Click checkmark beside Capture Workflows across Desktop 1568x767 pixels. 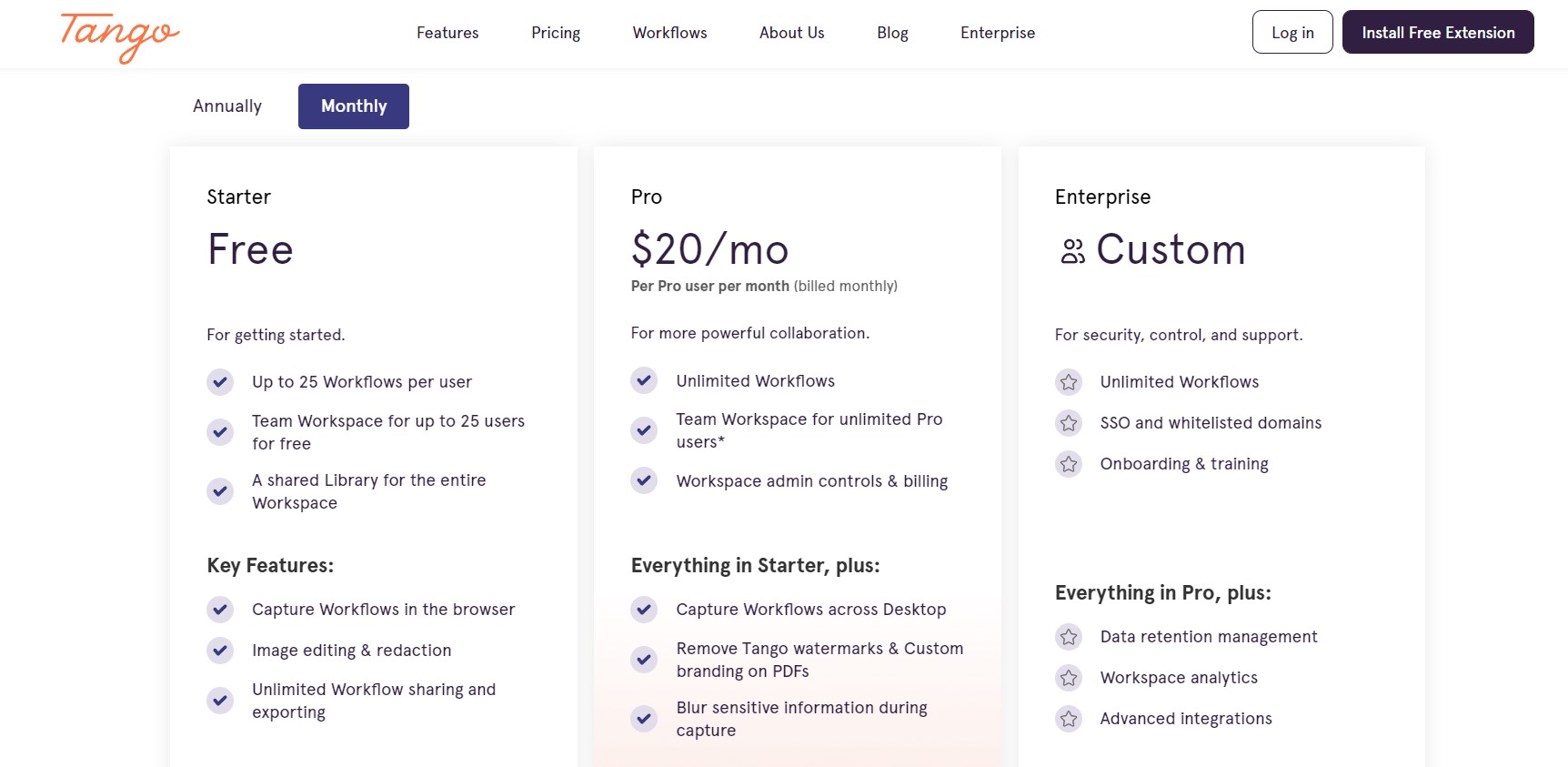644,610
